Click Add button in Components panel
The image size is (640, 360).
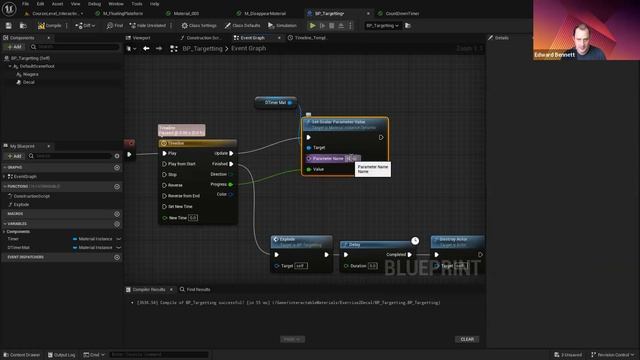click(x=14, y=47)
